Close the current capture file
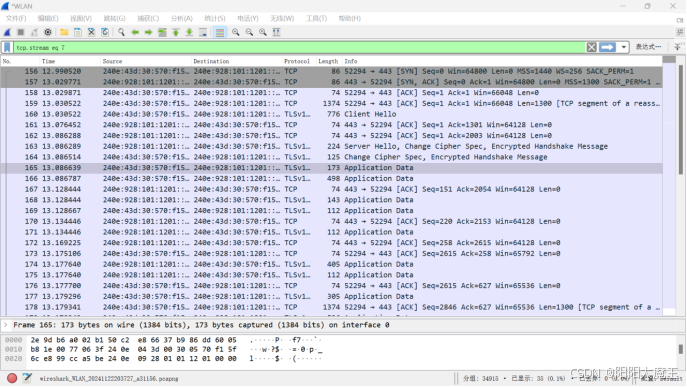 [x=91, y=32]
